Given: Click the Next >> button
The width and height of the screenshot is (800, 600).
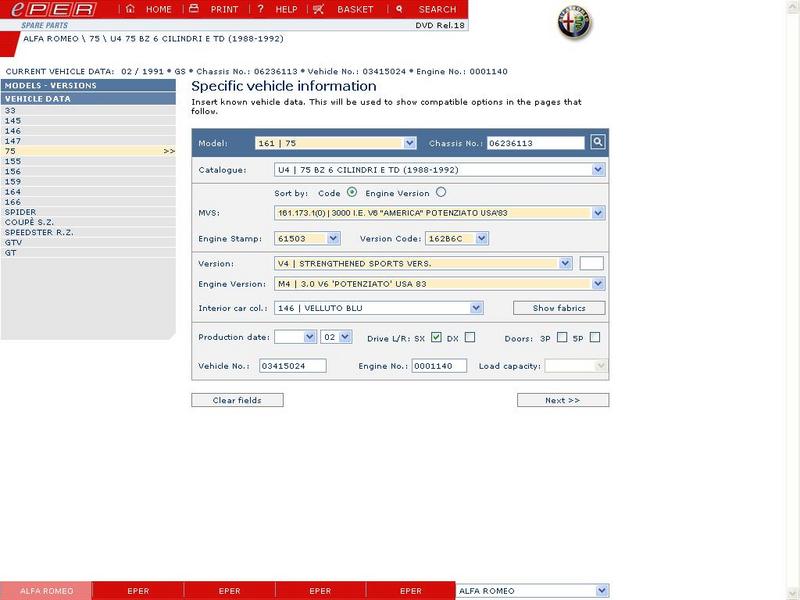Looking at the screenshot, I should coord(563,400).
